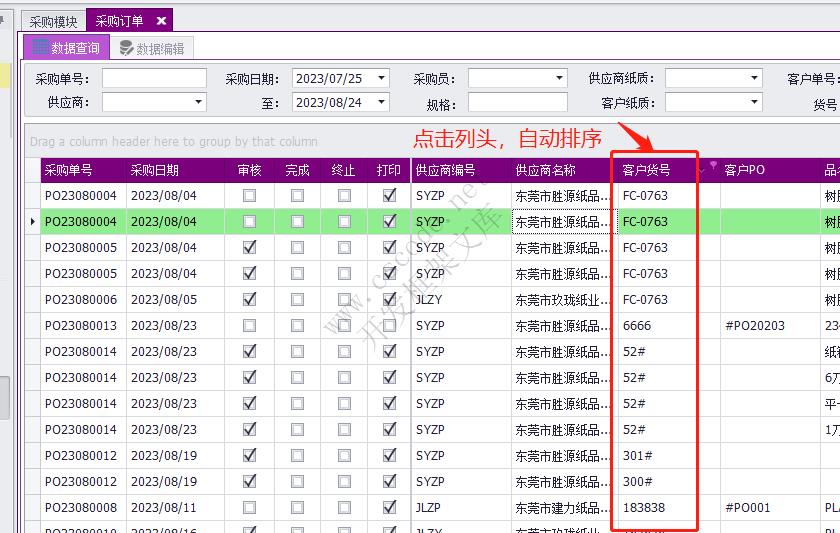Sort by 供应商名称 column header
This screenshot has height=533, width=840.
click(x=564, y=170)
